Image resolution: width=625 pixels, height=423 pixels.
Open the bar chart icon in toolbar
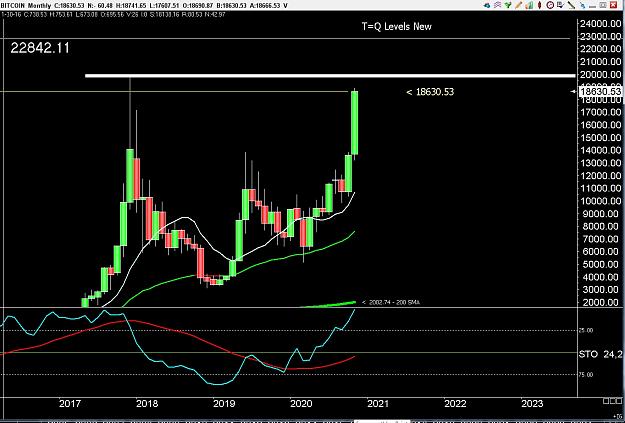[529, 5]
